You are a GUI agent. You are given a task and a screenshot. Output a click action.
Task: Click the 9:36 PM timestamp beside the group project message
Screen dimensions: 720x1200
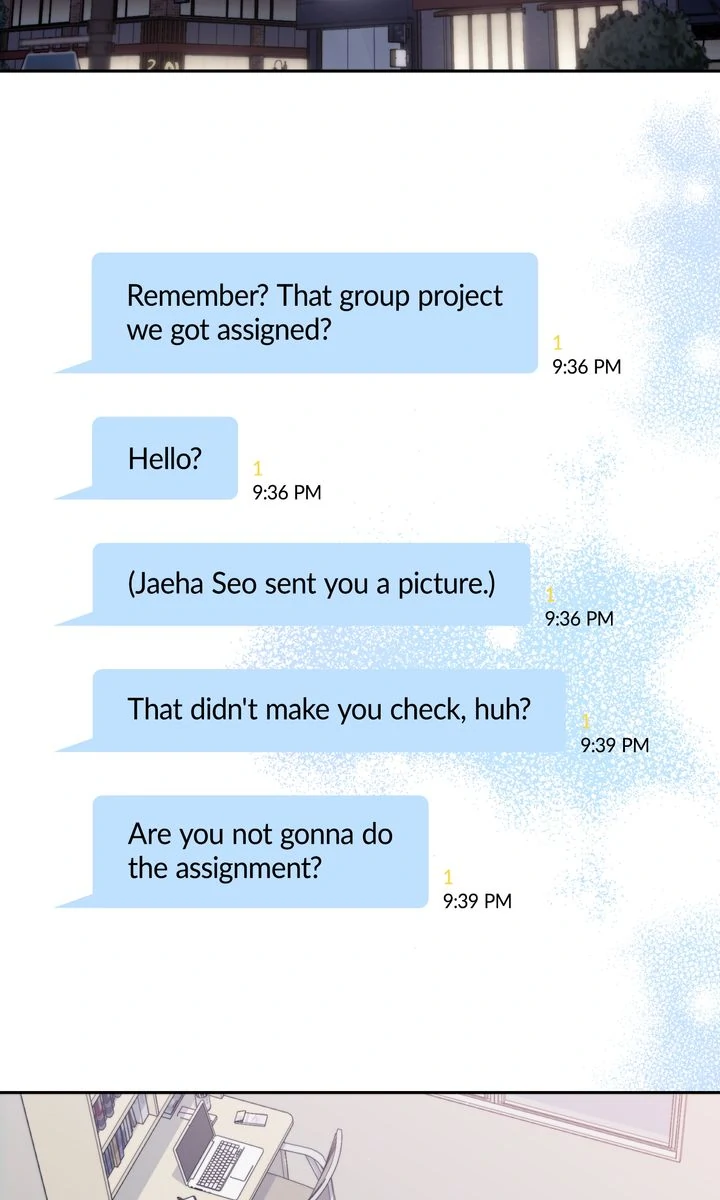[587, 367]
